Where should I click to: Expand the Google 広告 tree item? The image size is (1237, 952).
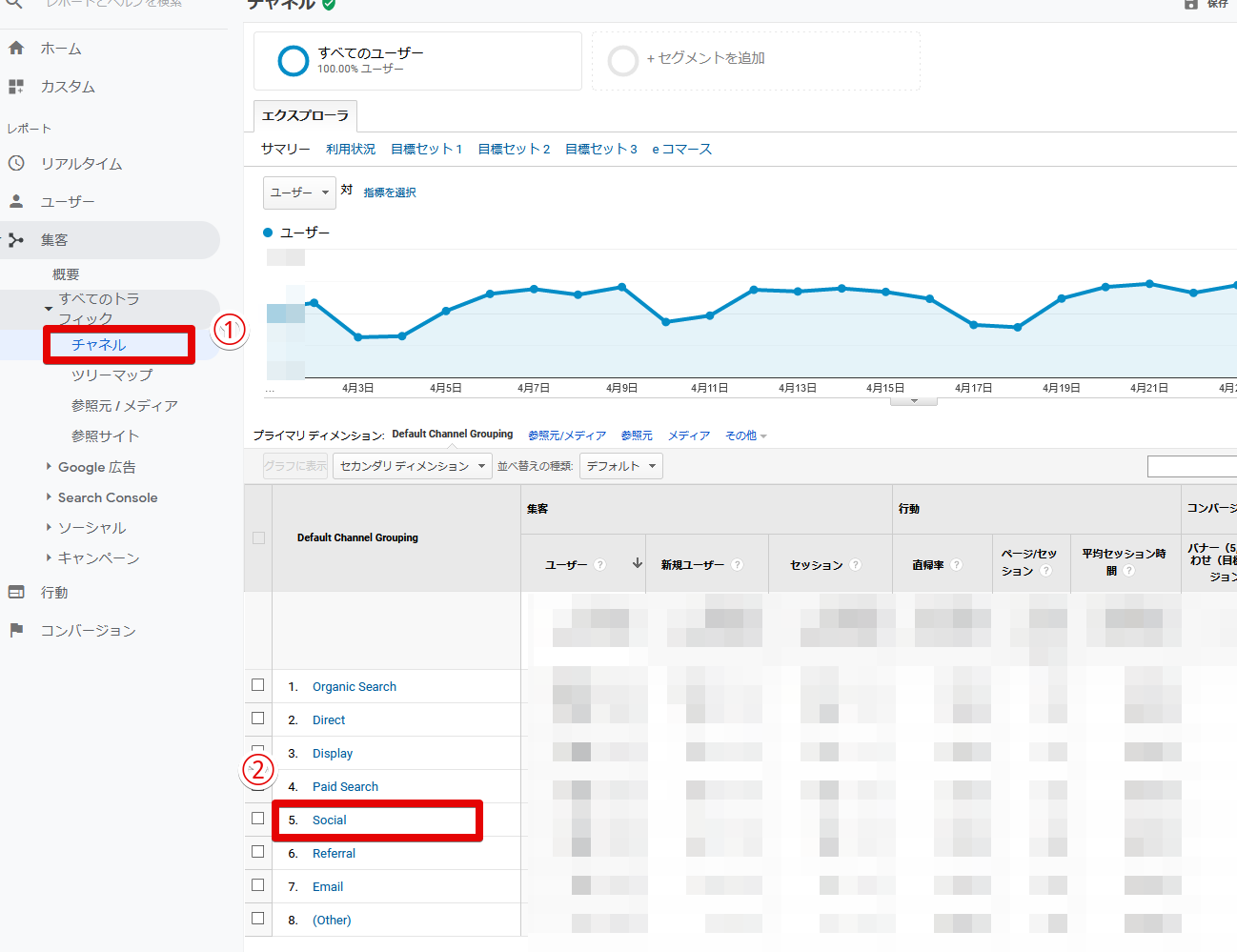click(x=50, y=467)
